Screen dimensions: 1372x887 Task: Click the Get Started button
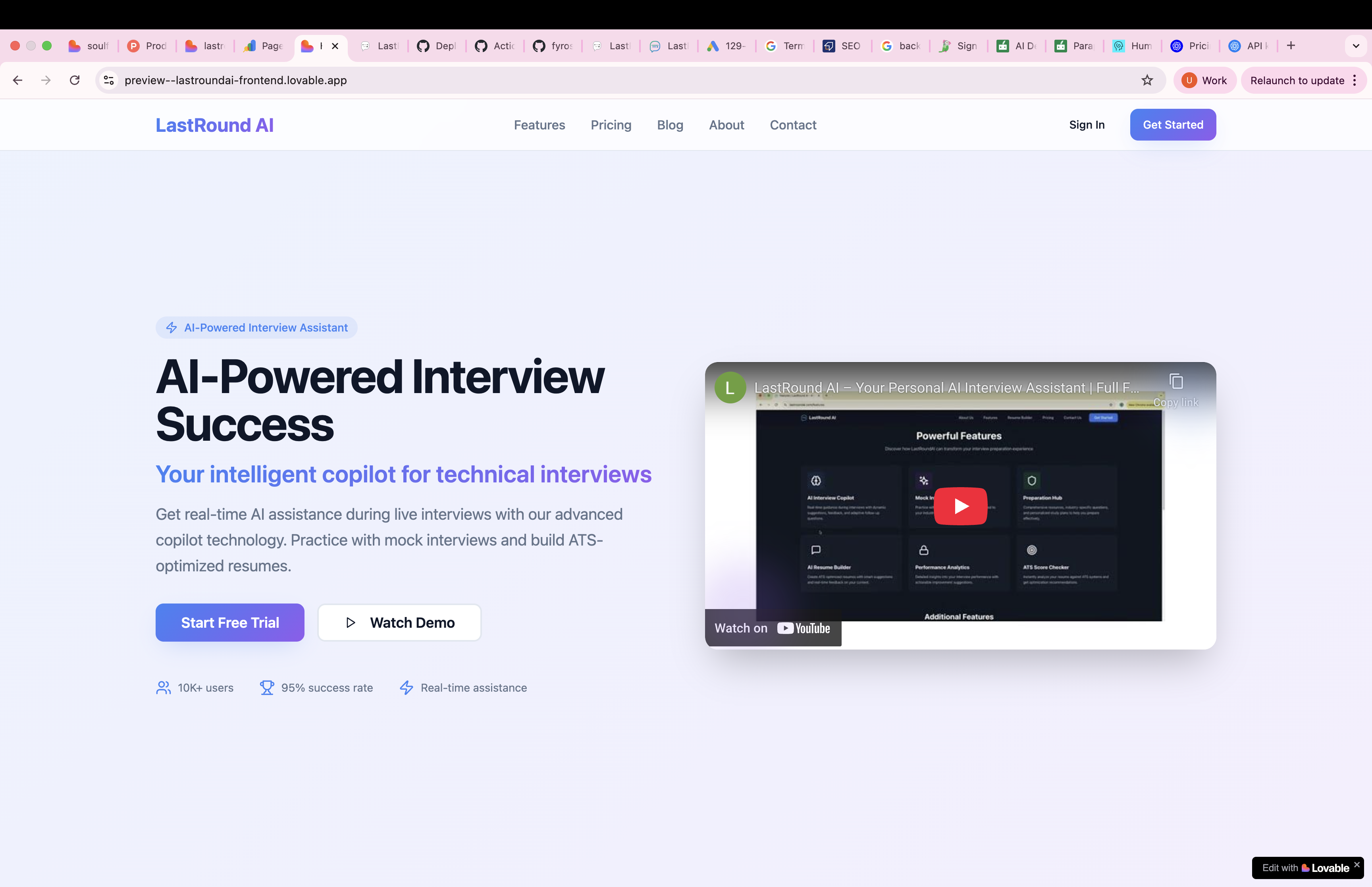(1173, 124)
